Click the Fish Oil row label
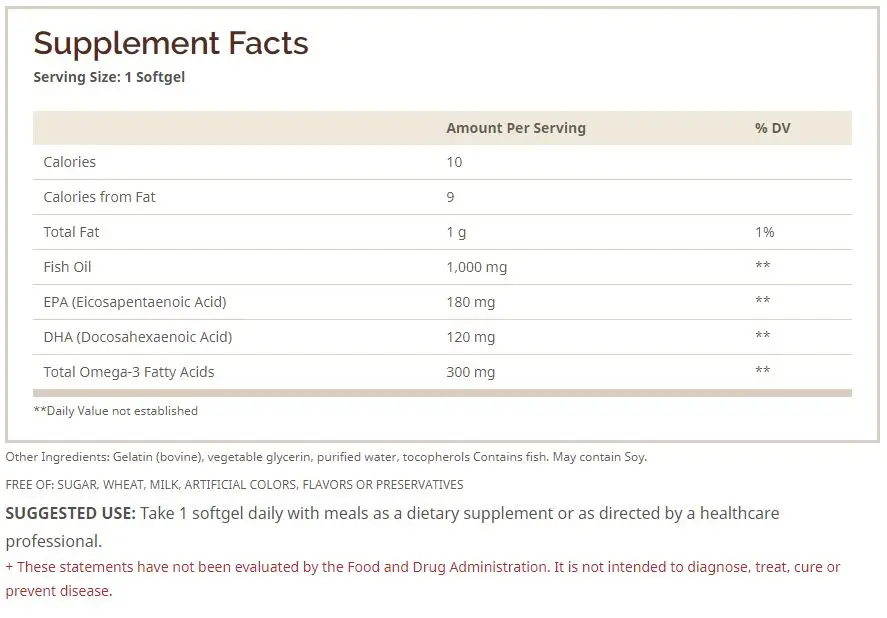The width and height of the screenshot is (887, 618). pyautogui.click(x=67, y=267)
